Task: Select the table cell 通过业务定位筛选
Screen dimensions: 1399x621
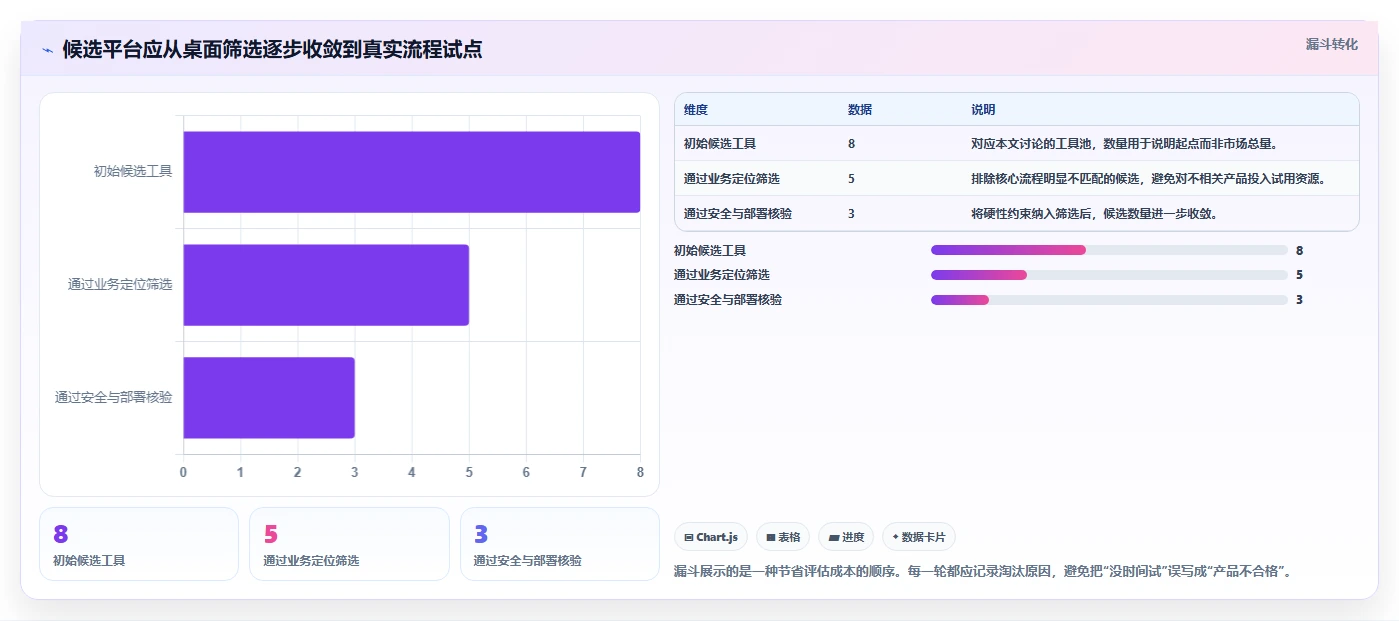Action: tap(732, 179)
